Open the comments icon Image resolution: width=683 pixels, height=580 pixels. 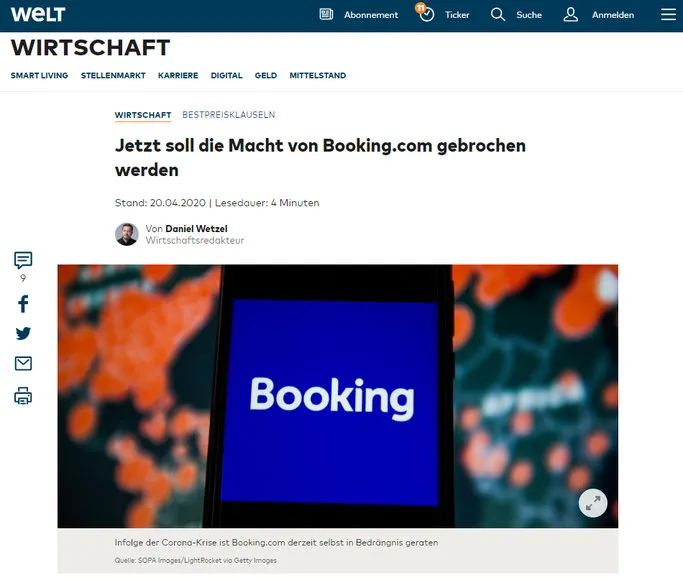pos(23,260)
